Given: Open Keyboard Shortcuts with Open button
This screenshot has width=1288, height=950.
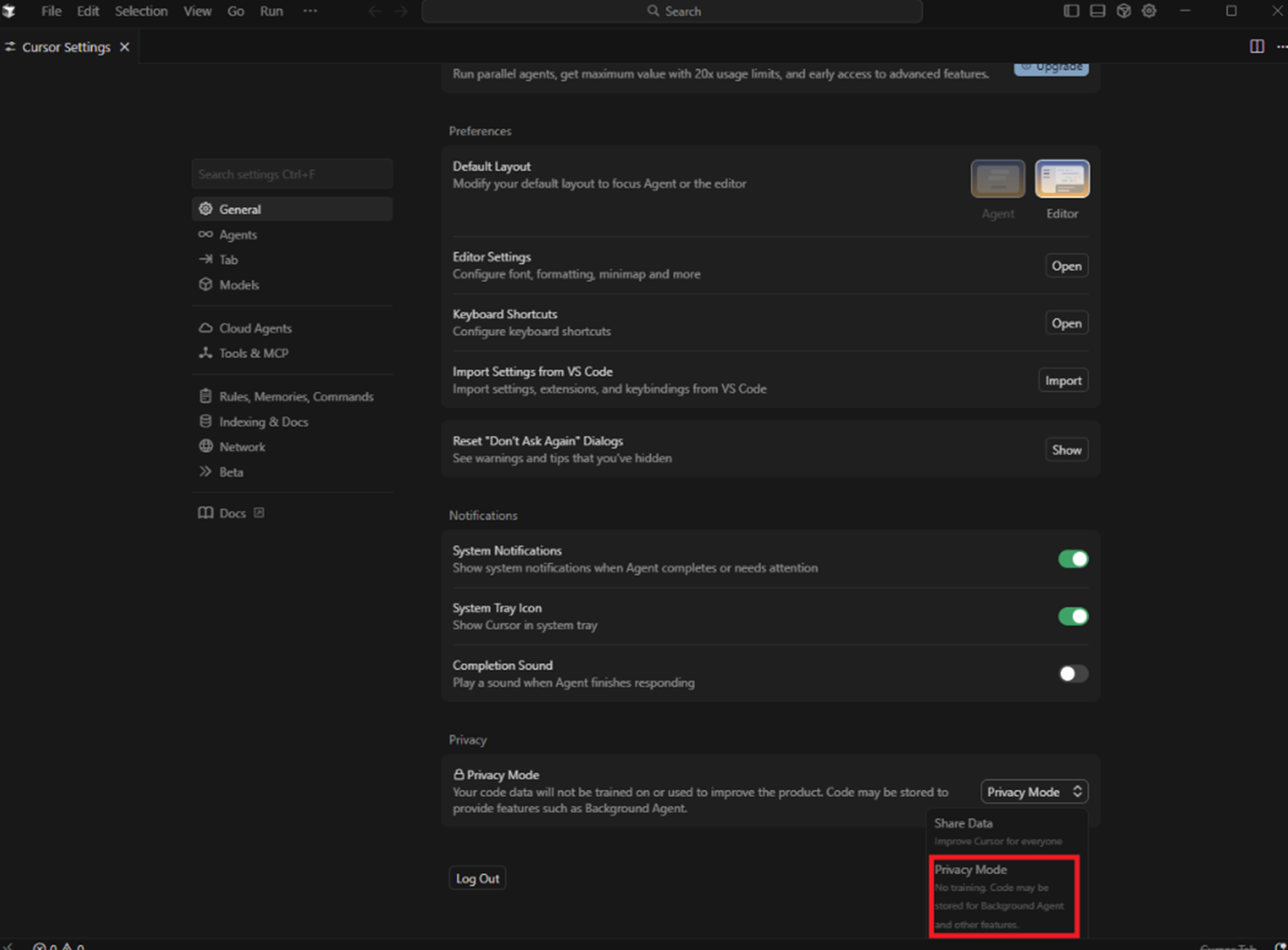Looking at the screenshot, I should point(1067,323).
